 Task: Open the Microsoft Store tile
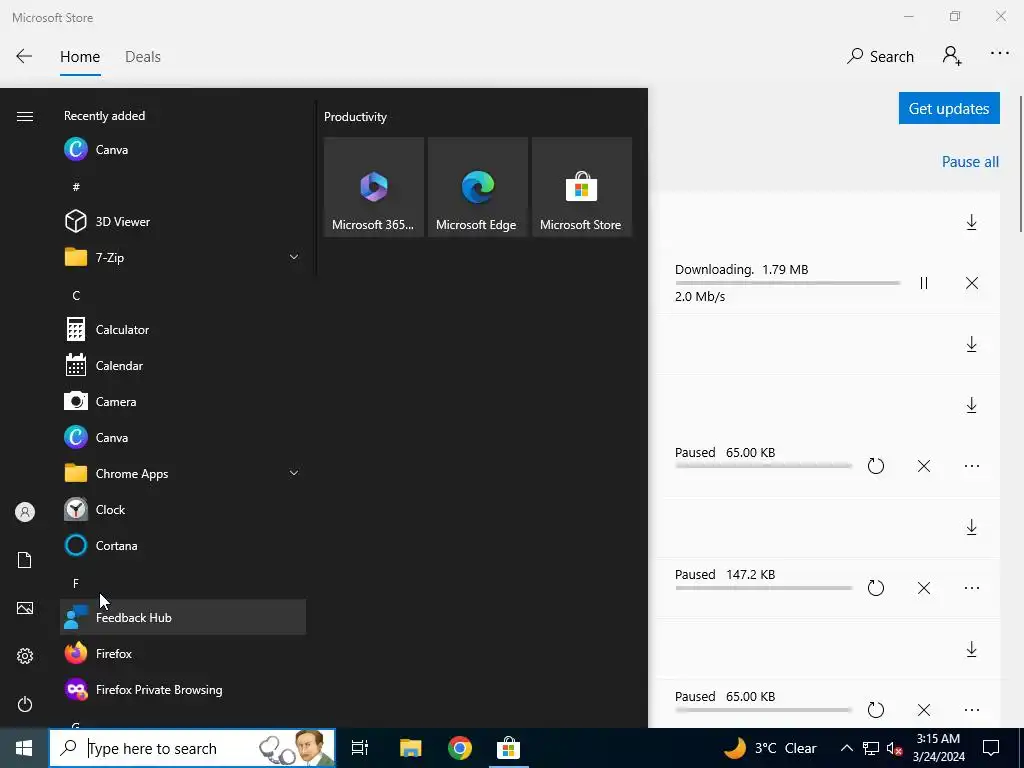pos(581,187)
